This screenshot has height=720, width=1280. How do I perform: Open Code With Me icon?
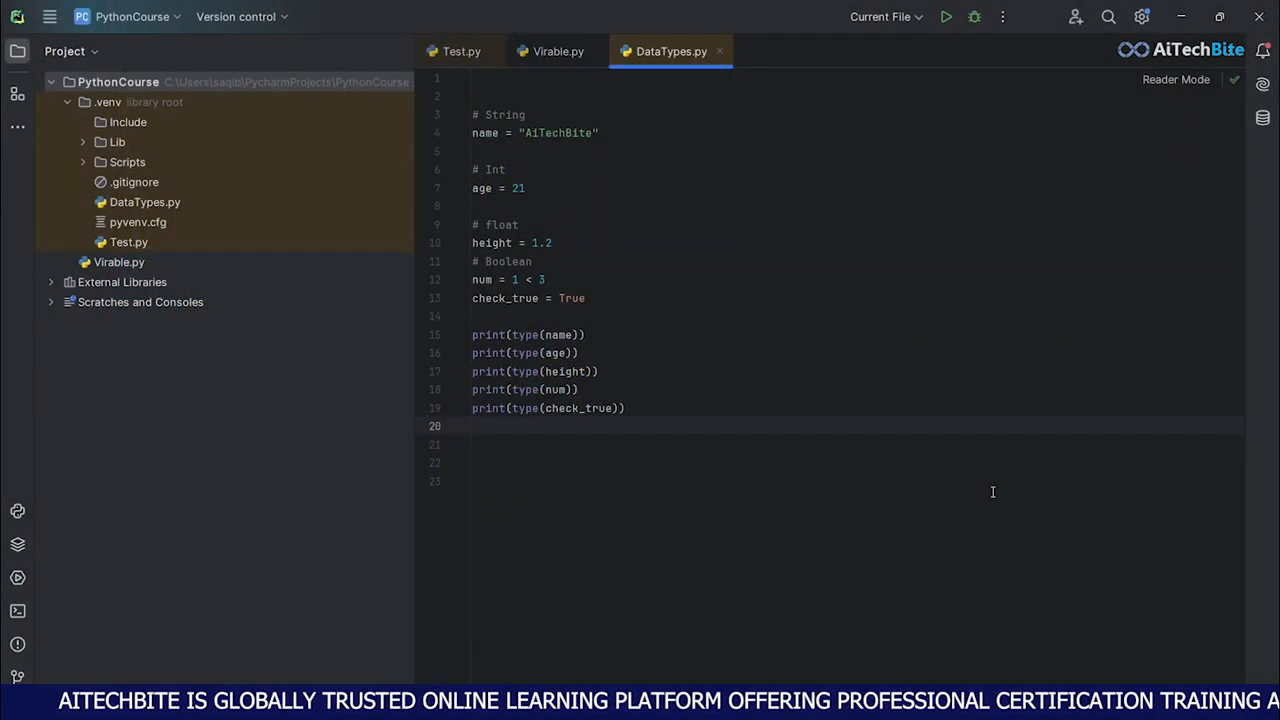click(x=1075, y=17)
